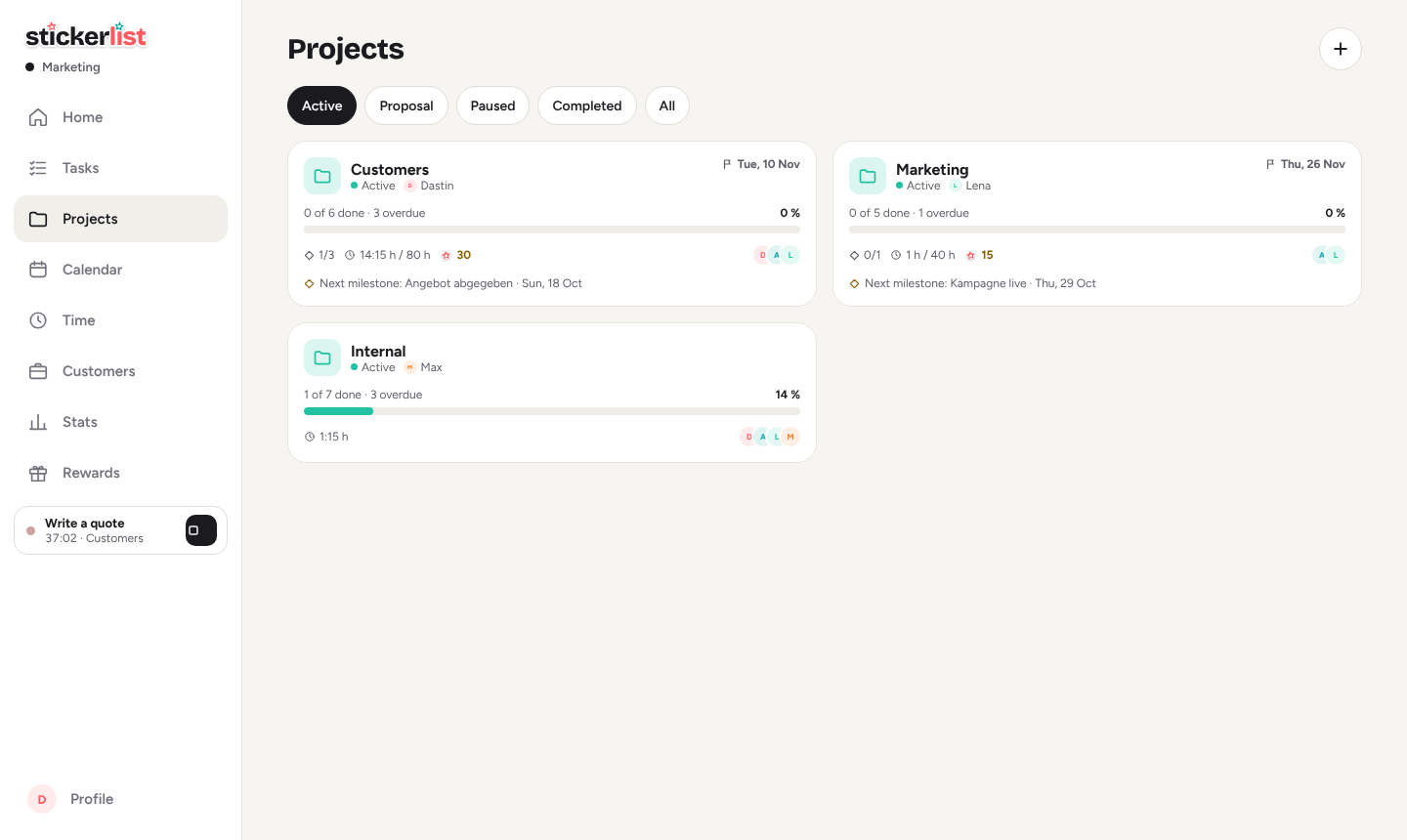Click the Home icon in sidebar
This screenshot has height=840, width=1407.
click(x=38, y=117)
